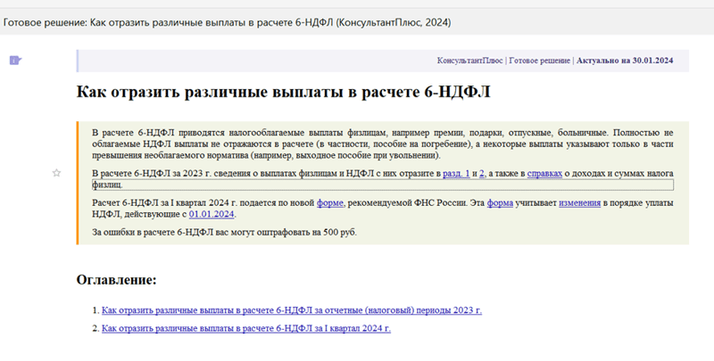
Task: Click the window title «Готовое решение: Как отразить...»
Action: pyautogui.click(x=227, y=22)
